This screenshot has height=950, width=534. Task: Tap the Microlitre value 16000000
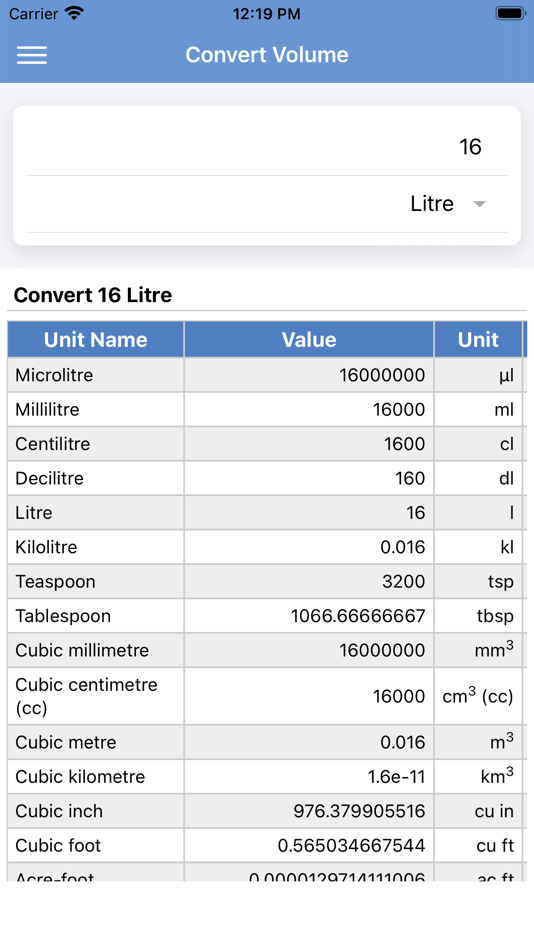tap(382, 375)
